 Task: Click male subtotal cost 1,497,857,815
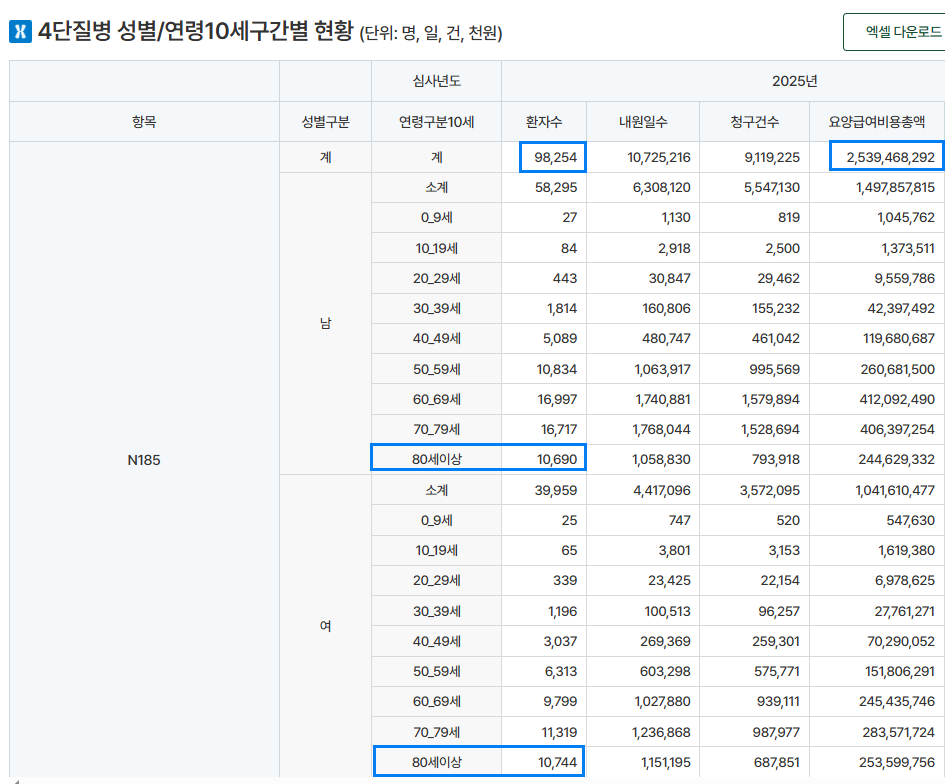point(877,187)
